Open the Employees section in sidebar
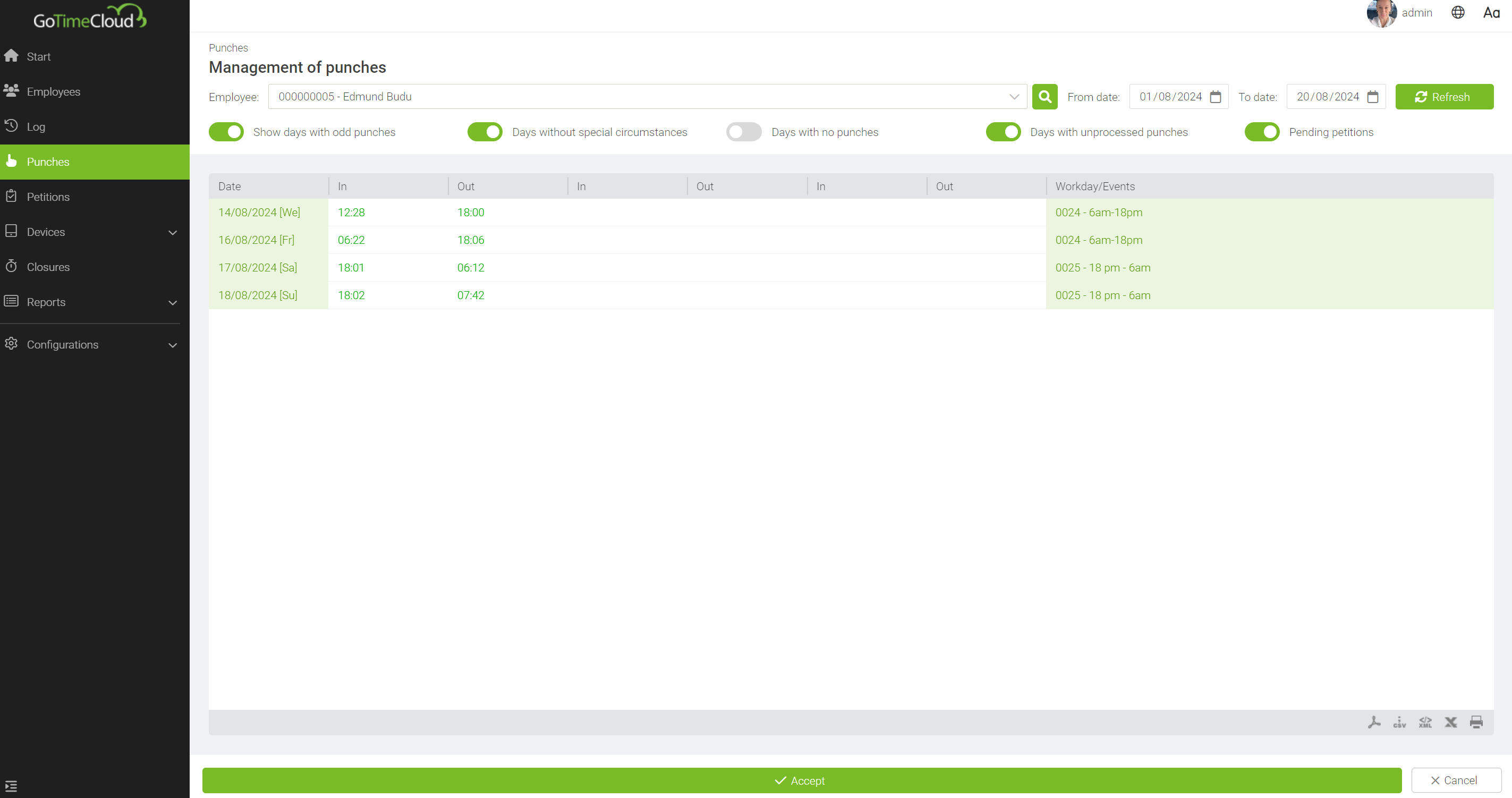The image size is (1512, 798). pyautogui.click(x=53, y=91)
